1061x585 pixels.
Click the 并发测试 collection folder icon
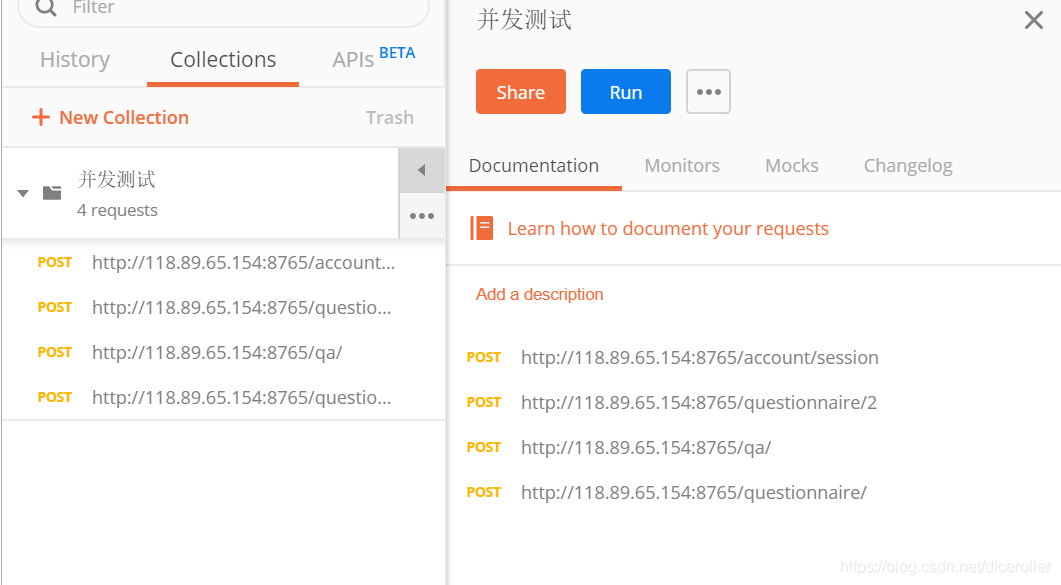click(52, 193)
